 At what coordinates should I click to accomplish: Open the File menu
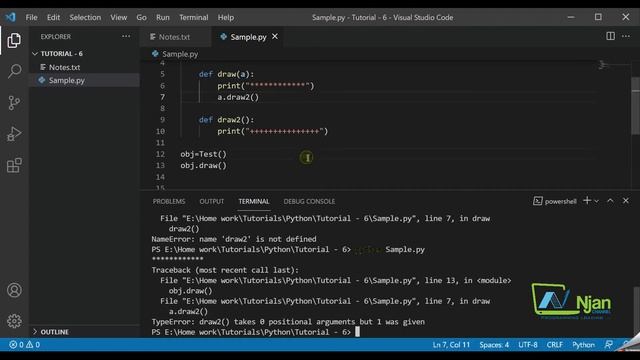pos(31,18)
